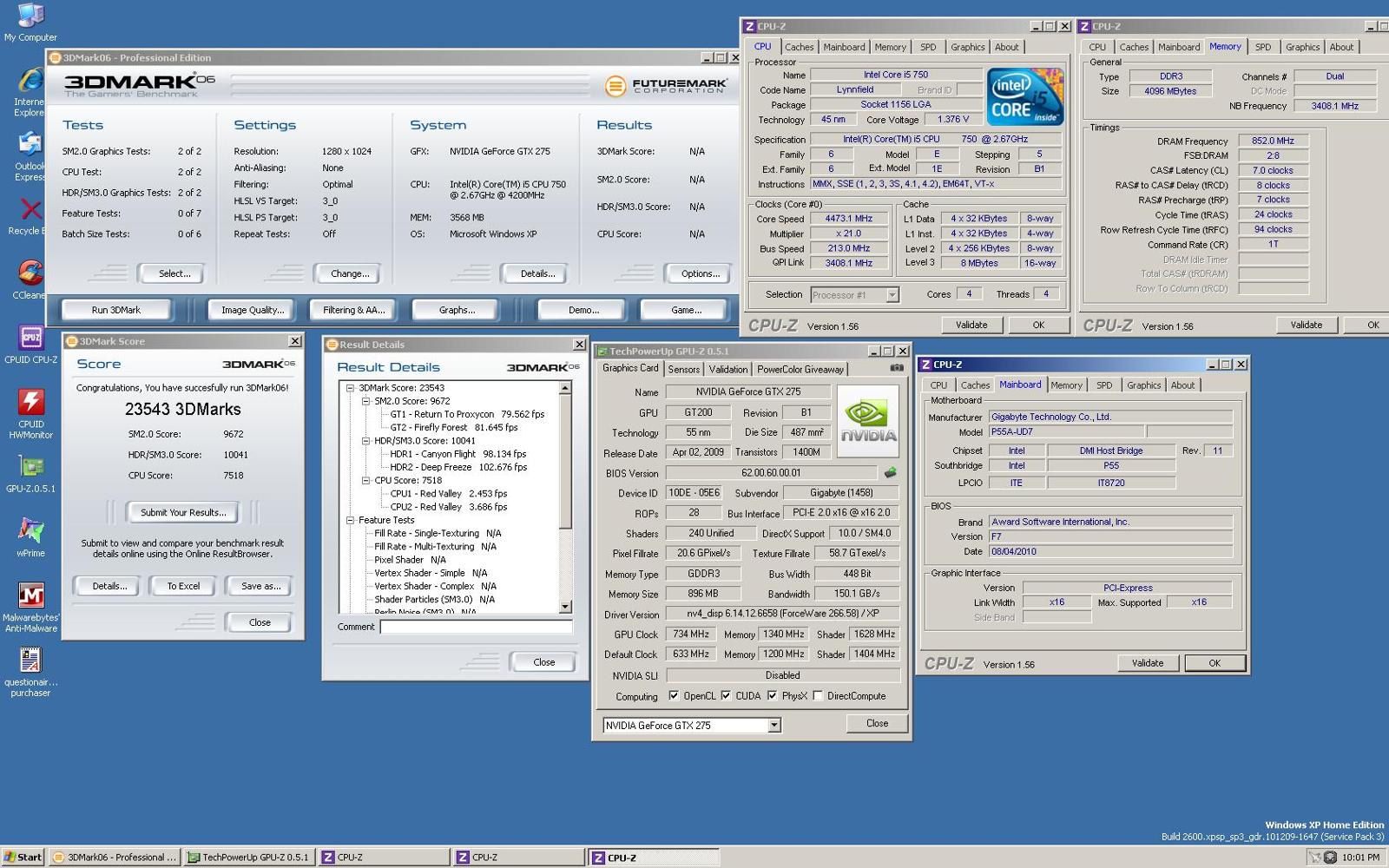1389x868 pixels.
Task: Open the Processor #1 selection dropdown
Action: click(892, 296)
